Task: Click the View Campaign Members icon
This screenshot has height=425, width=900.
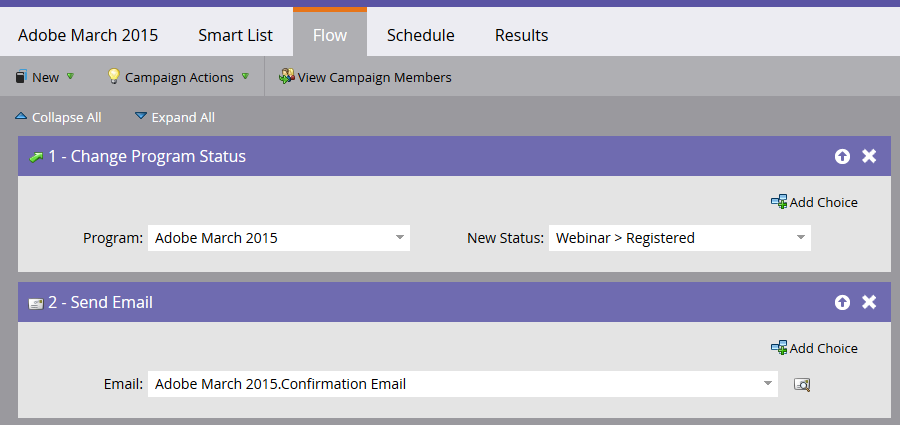Action: [x=287, y=77]
